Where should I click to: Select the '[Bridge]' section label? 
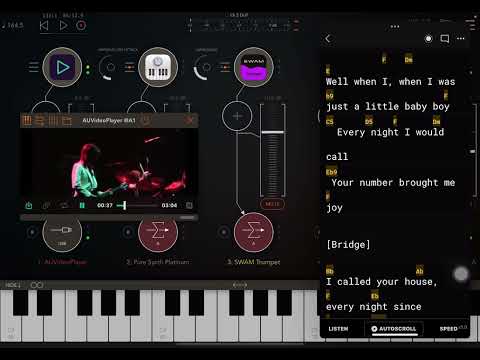pos(348,245)
